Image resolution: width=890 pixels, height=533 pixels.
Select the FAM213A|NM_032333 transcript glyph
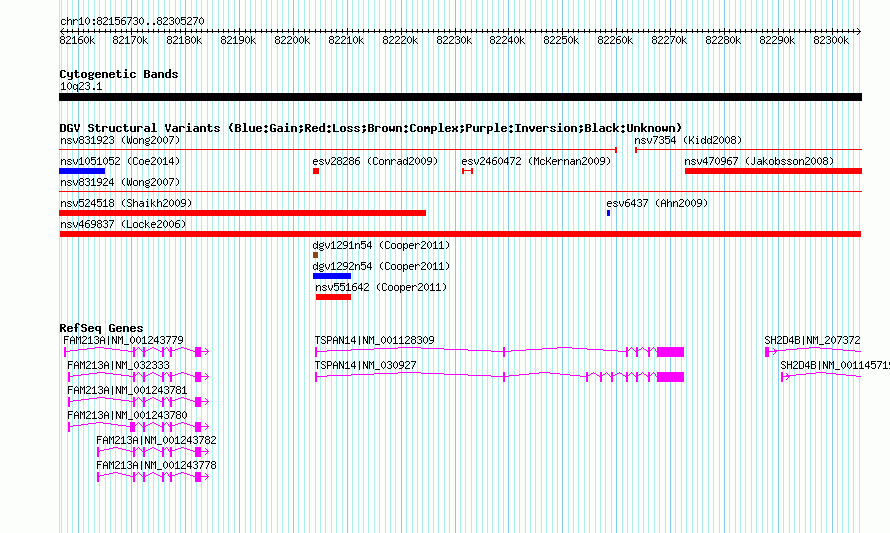(x=138, y=377)
